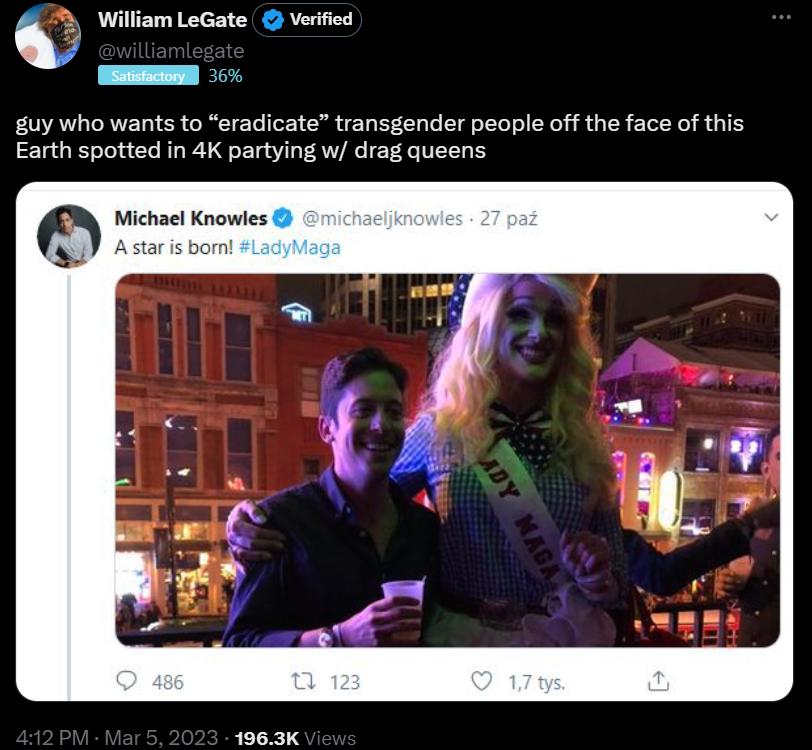The width and height of the screenshot is (812, 750).
Task: Open the dropdown arrow beside Knowles' tweet
Action: [771, 215]
